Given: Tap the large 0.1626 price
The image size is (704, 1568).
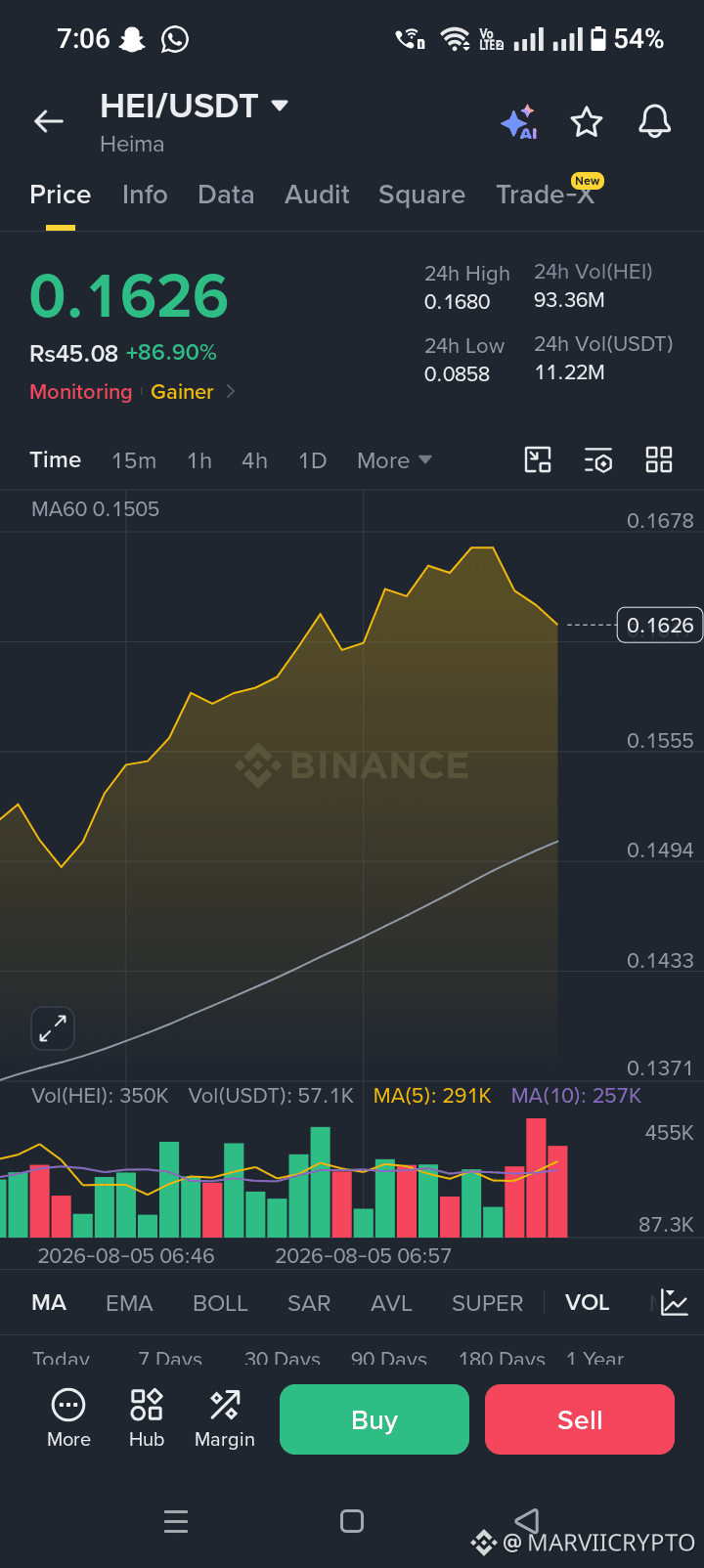Looking at the screenshot, I should click(129, 296).
